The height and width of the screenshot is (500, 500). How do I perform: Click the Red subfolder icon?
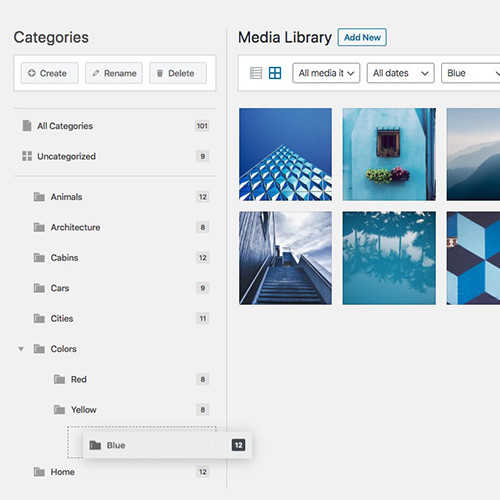coord(59,379)
